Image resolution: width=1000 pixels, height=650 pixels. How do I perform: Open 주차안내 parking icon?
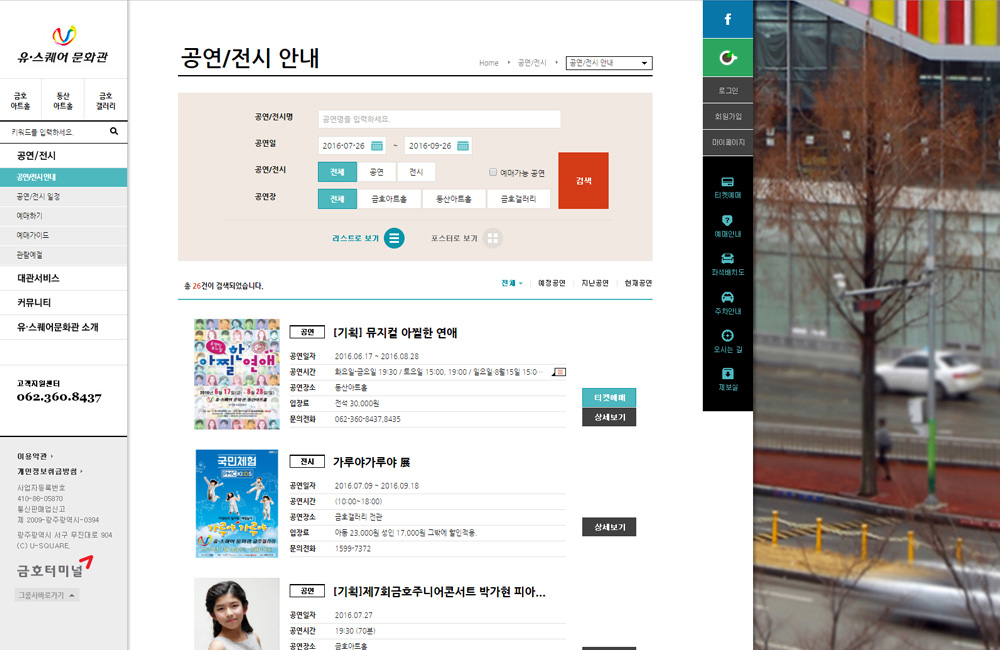(x=728, y=303)
